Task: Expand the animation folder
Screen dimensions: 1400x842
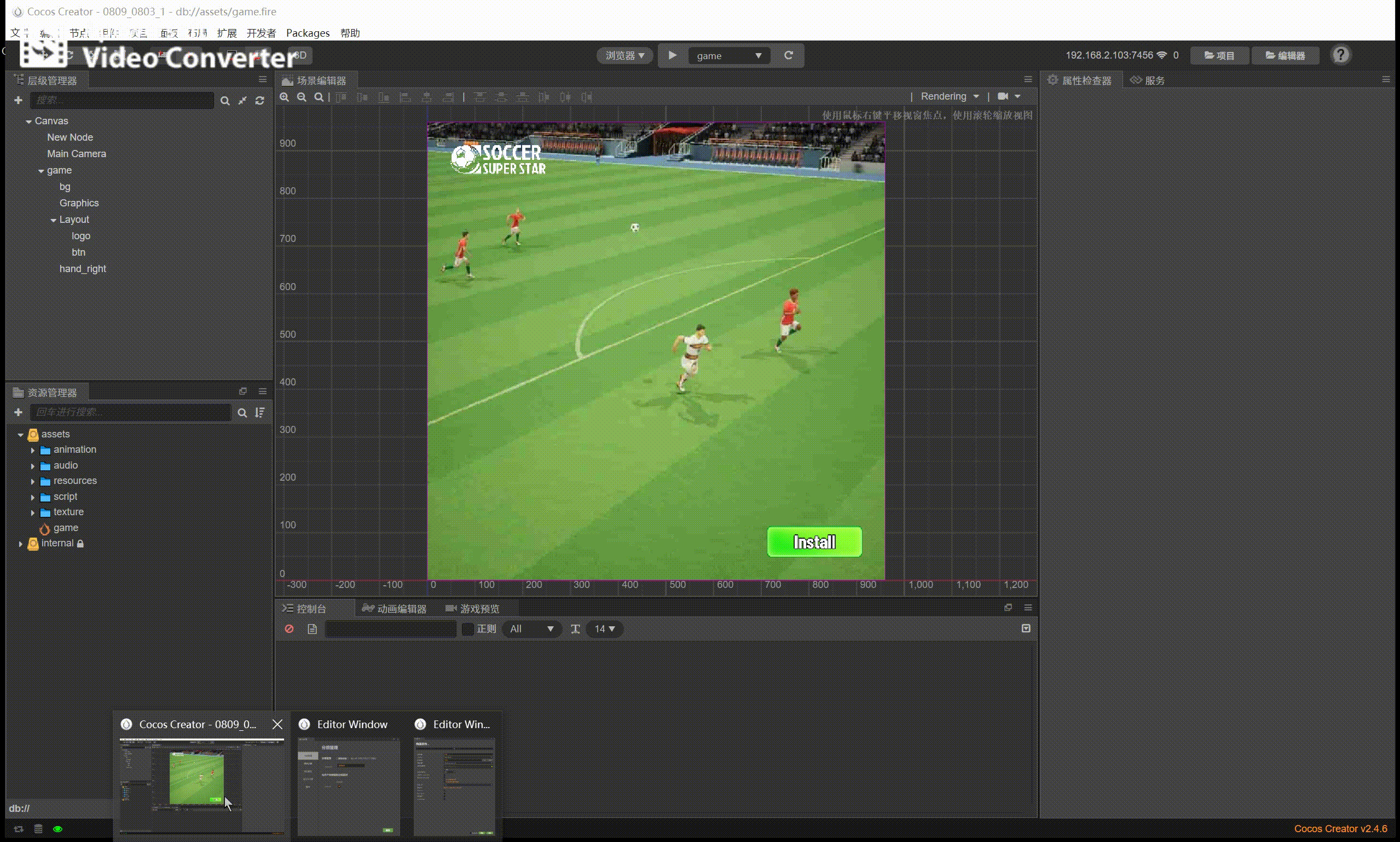Action: [32, 450]
